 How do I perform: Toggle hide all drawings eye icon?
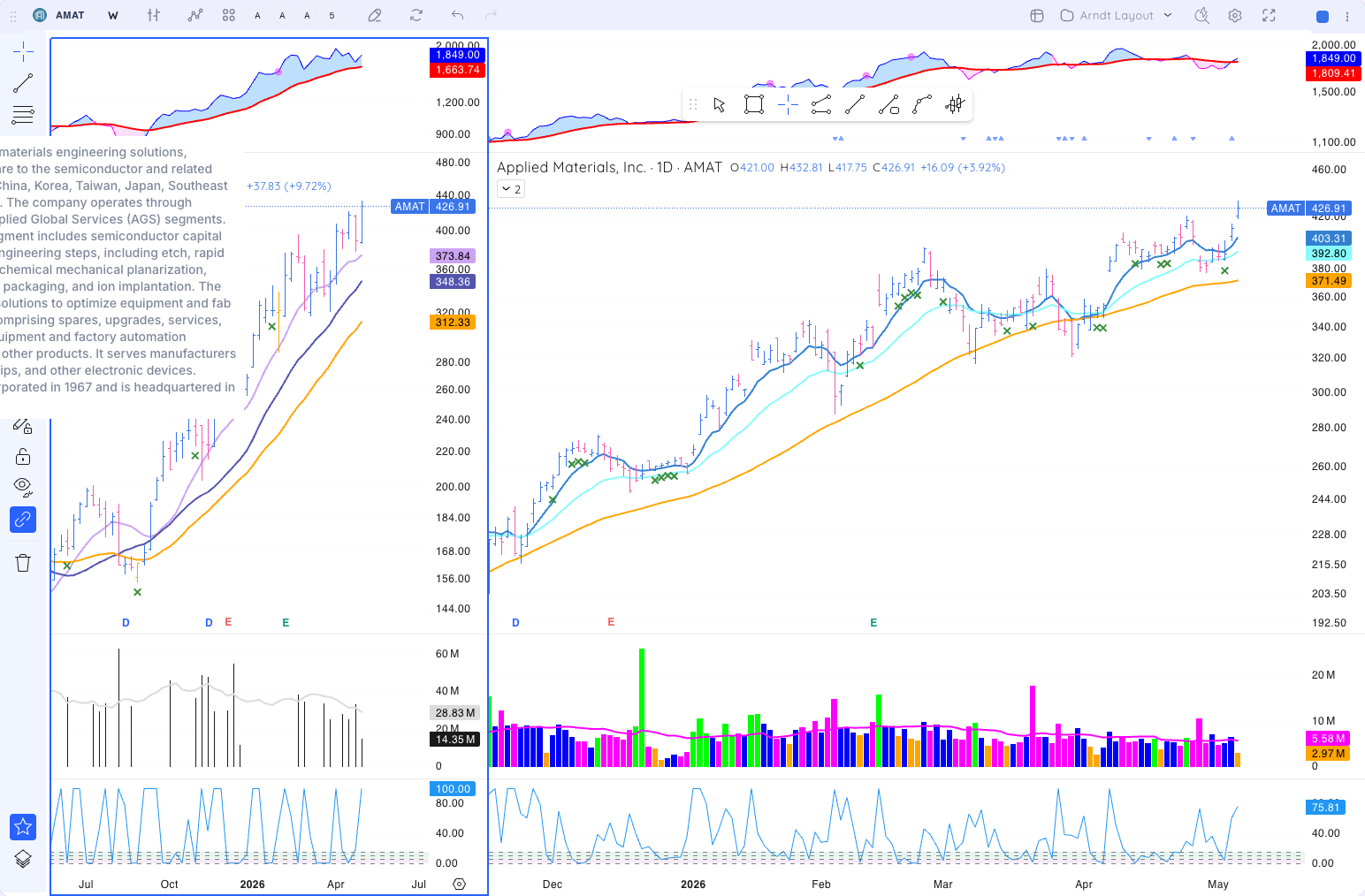click(x=23, y=487)
